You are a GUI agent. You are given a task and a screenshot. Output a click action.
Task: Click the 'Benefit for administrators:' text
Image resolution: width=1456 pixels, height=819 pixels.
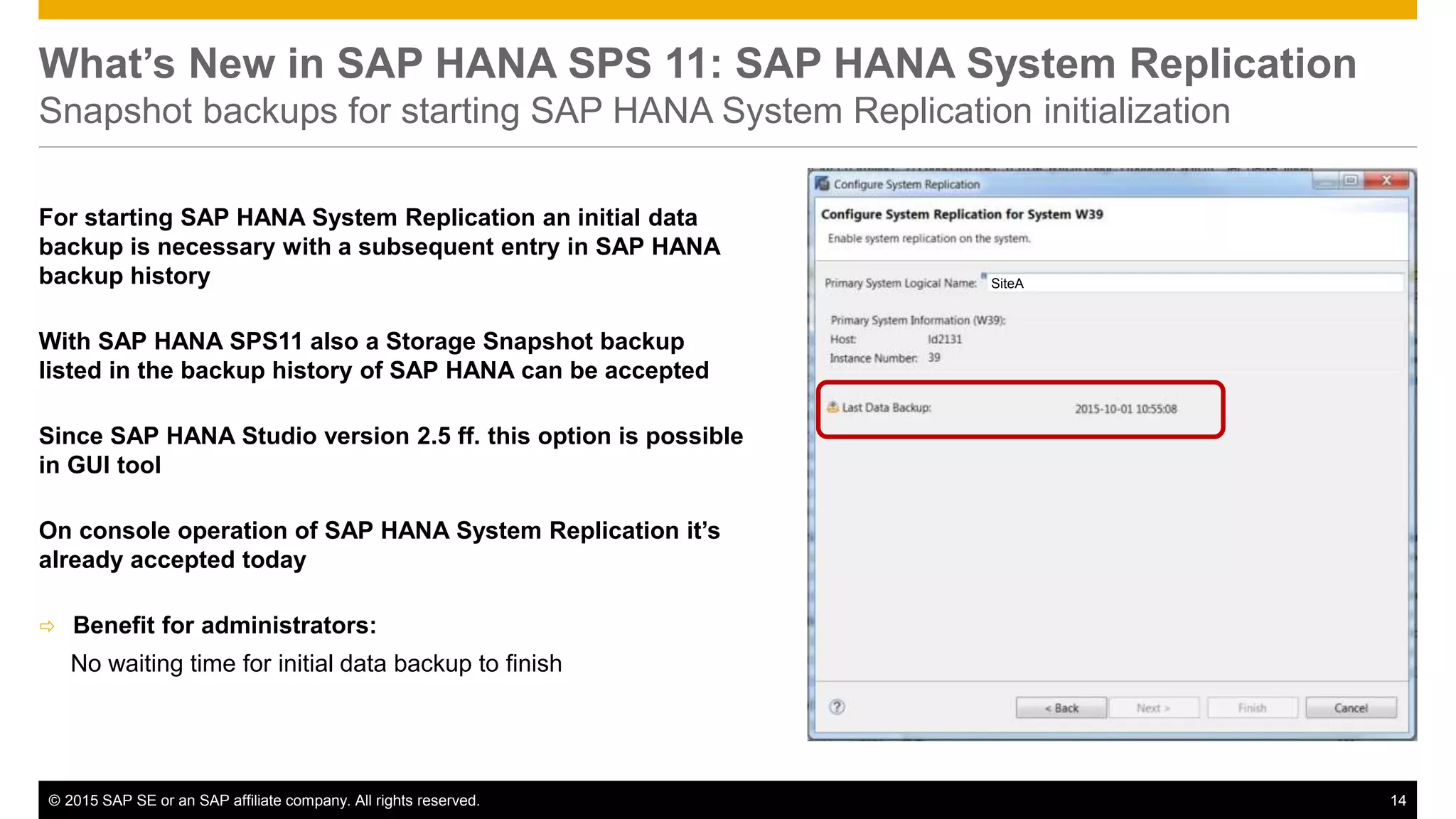coord(225,625)
